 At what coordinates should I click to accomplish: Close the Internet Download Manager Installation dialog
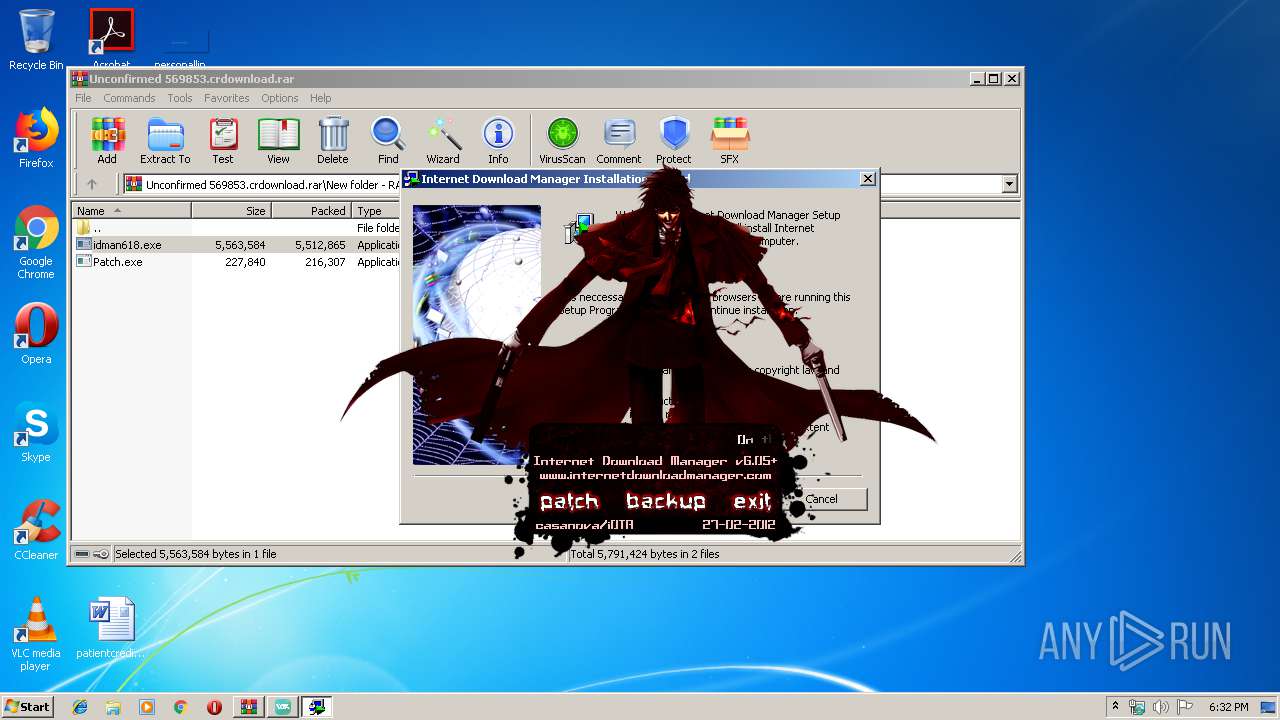tap(867, 179)
